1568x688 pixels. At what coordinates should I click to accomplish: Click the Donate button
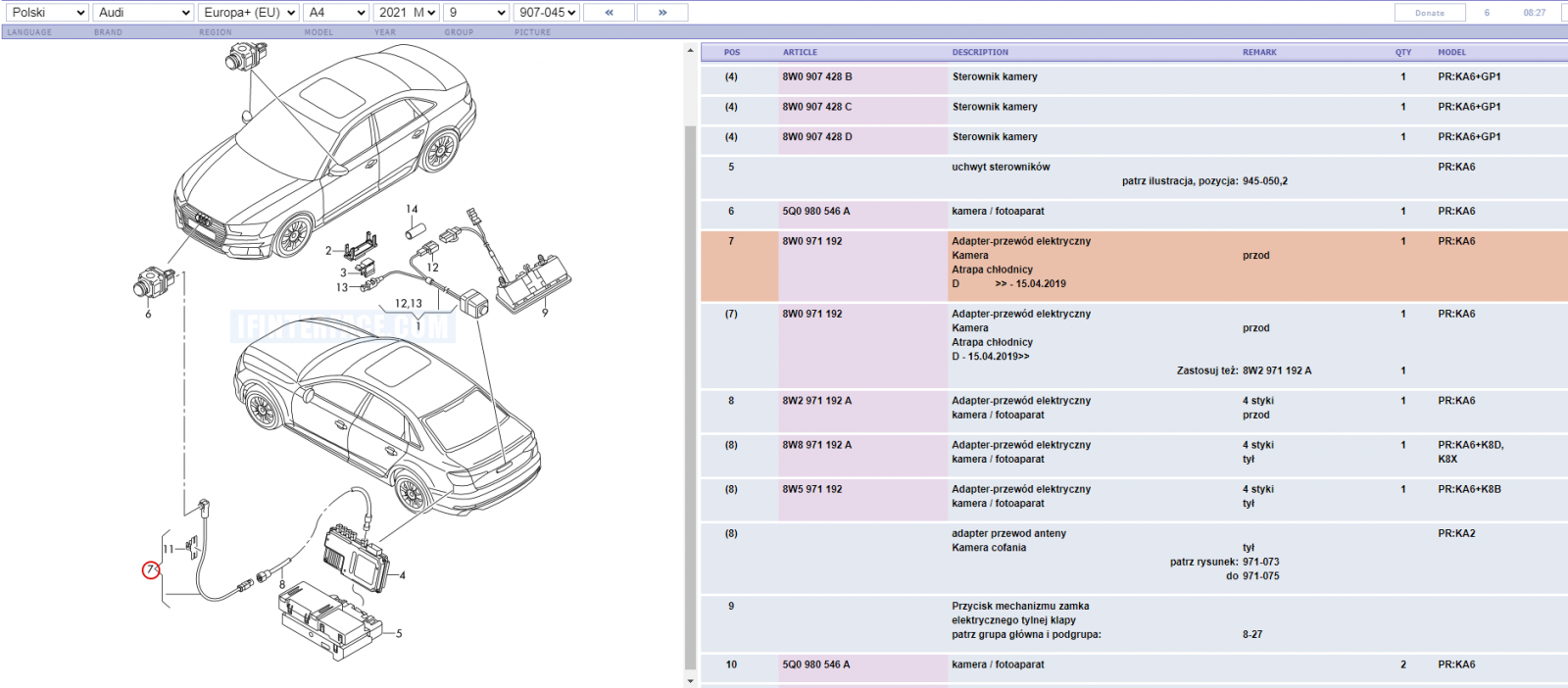pos(1430,13)
